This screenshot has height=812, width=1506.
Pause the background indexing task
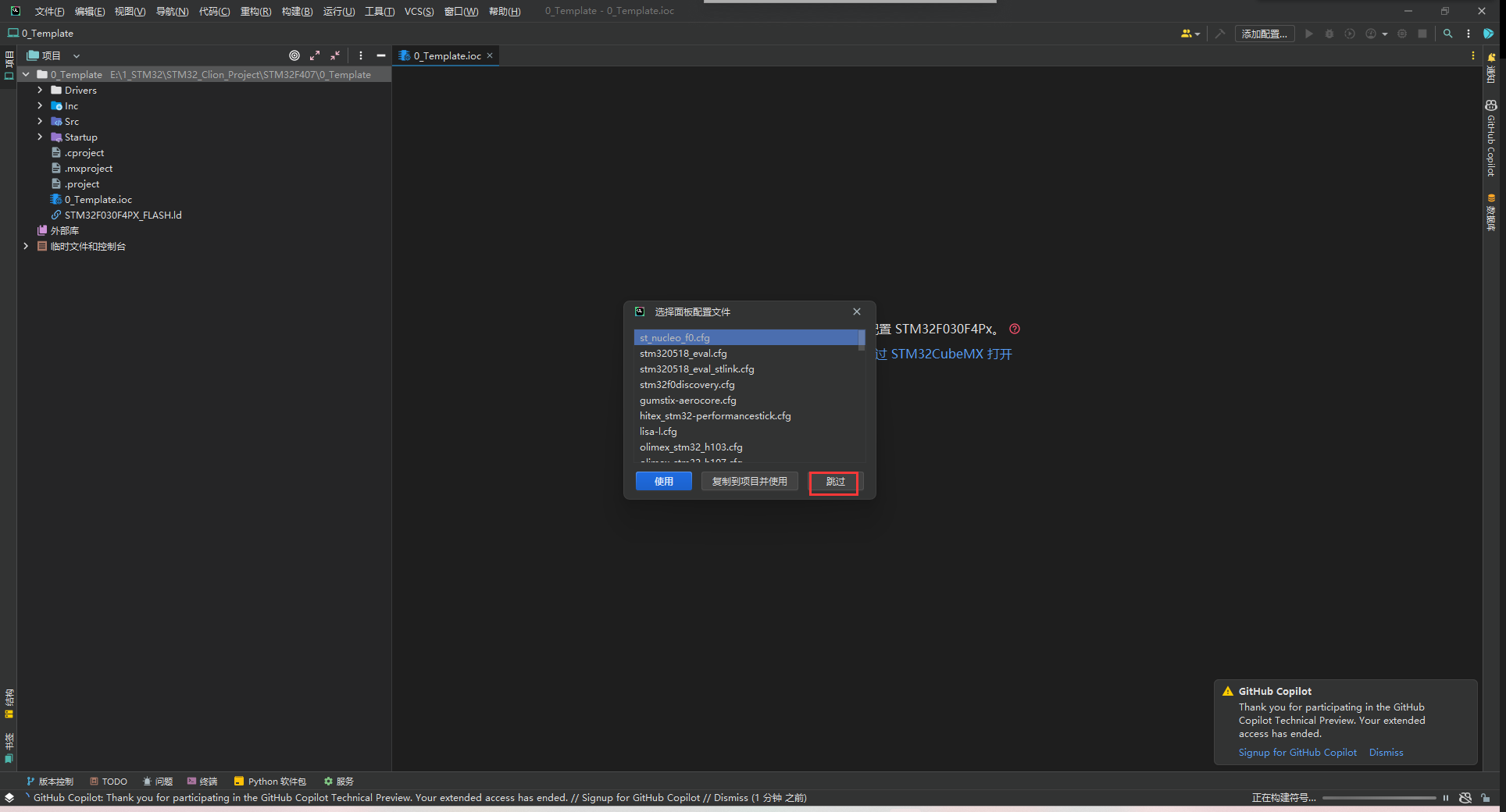click(x=1446, y=798)
